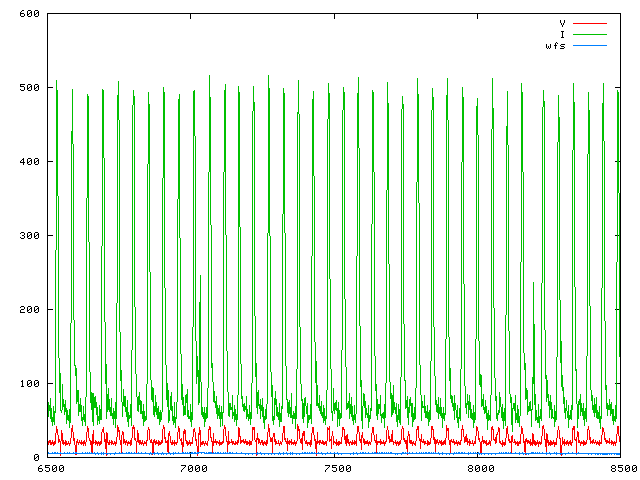Click the blue wfs legend line sample

coord(589,46)
